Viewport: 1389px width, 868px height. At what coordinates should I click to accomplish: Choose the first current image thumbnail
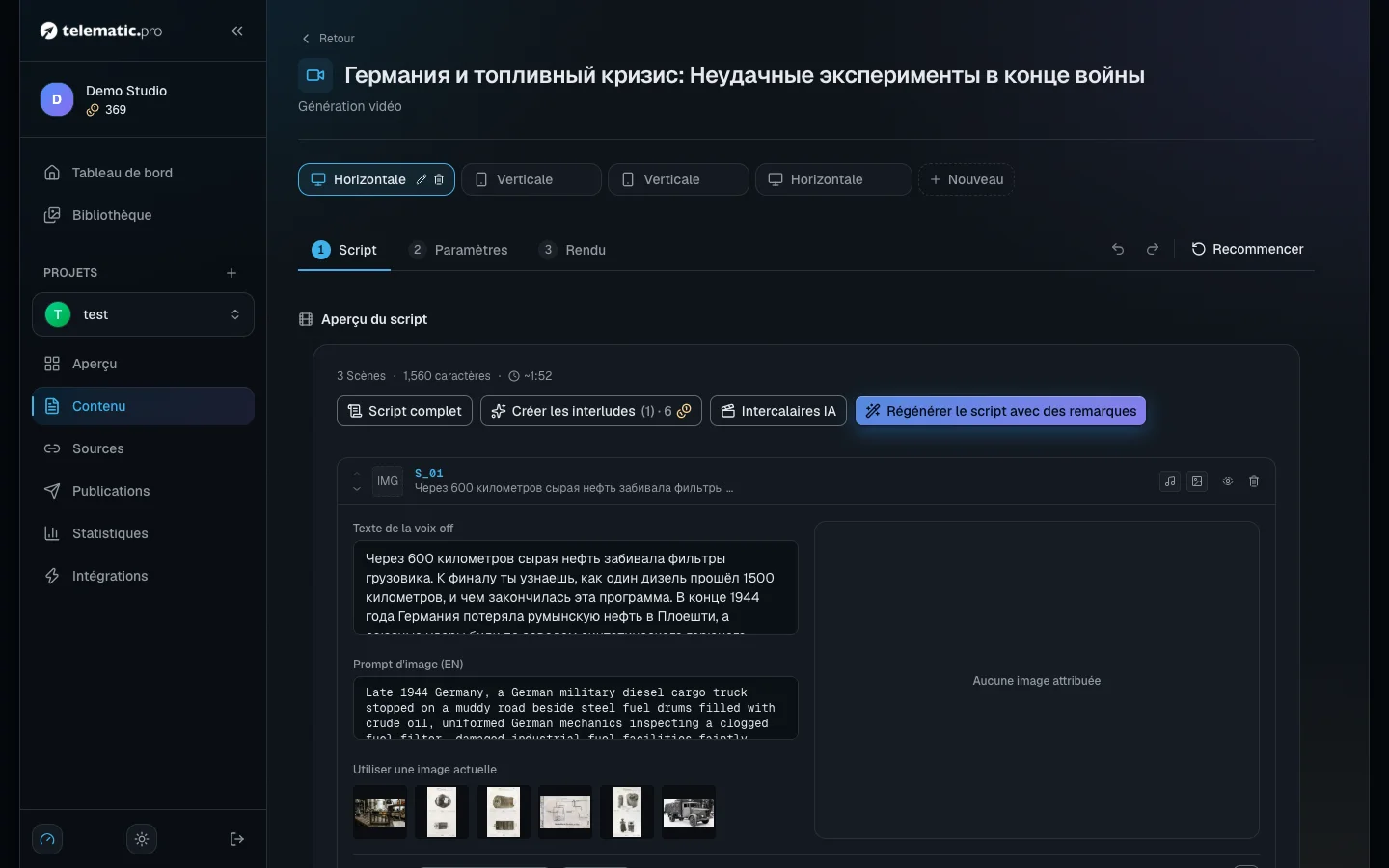point(380,812)
